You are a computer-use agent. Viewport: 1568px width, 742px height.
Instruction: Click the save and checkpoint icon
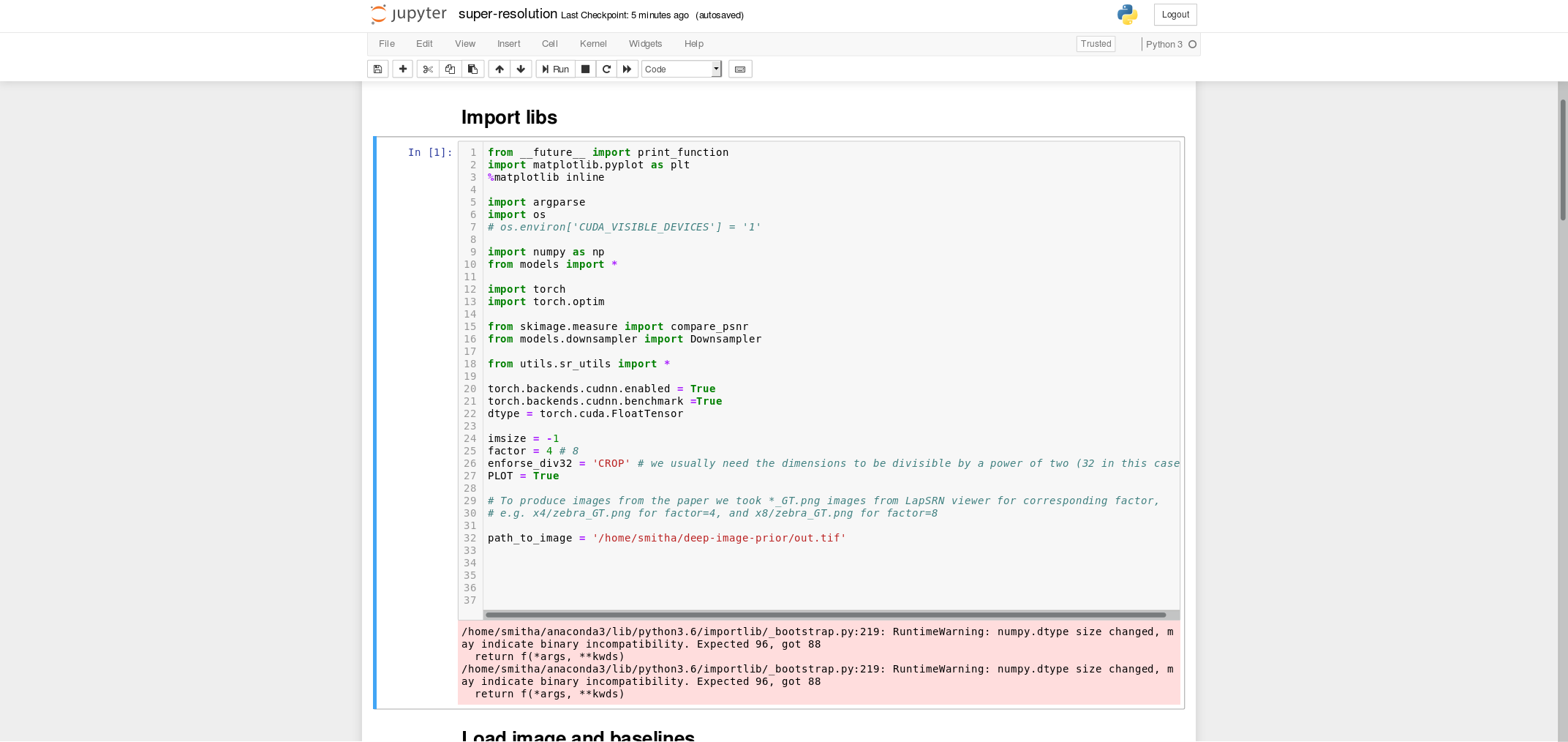(377, 69)
